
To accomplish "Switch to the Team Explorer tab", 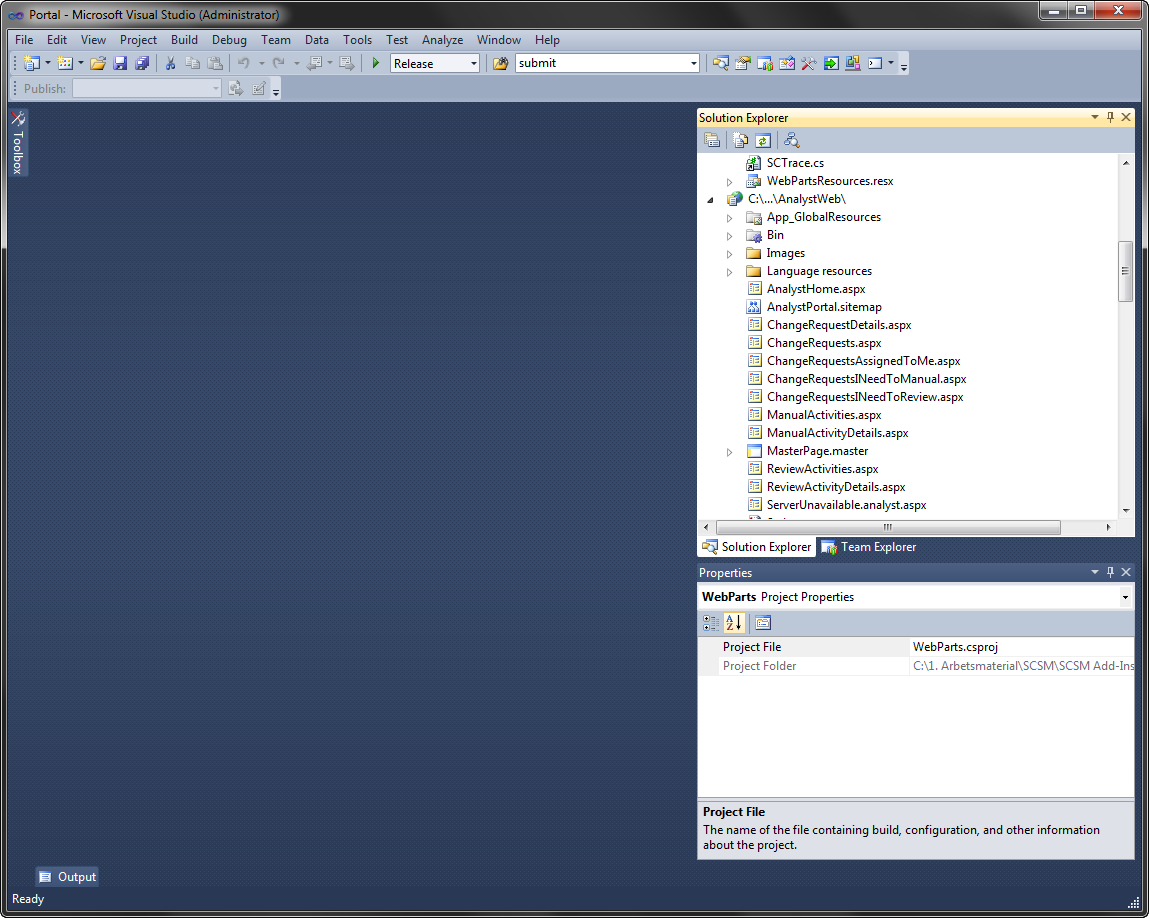I will (868, 547).
